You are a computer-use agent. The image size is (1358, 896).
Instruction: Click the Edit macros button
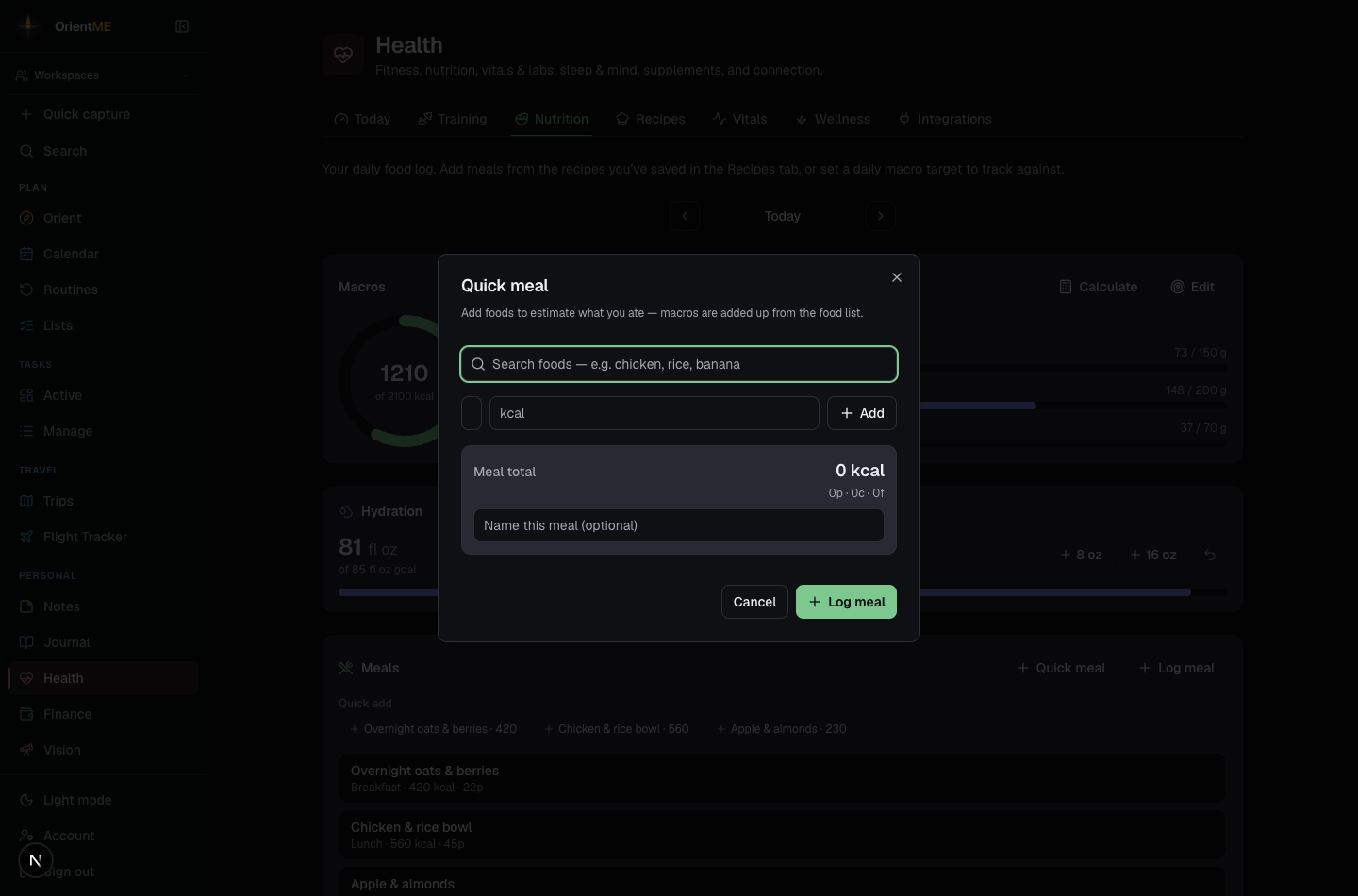click(1193, 287)
